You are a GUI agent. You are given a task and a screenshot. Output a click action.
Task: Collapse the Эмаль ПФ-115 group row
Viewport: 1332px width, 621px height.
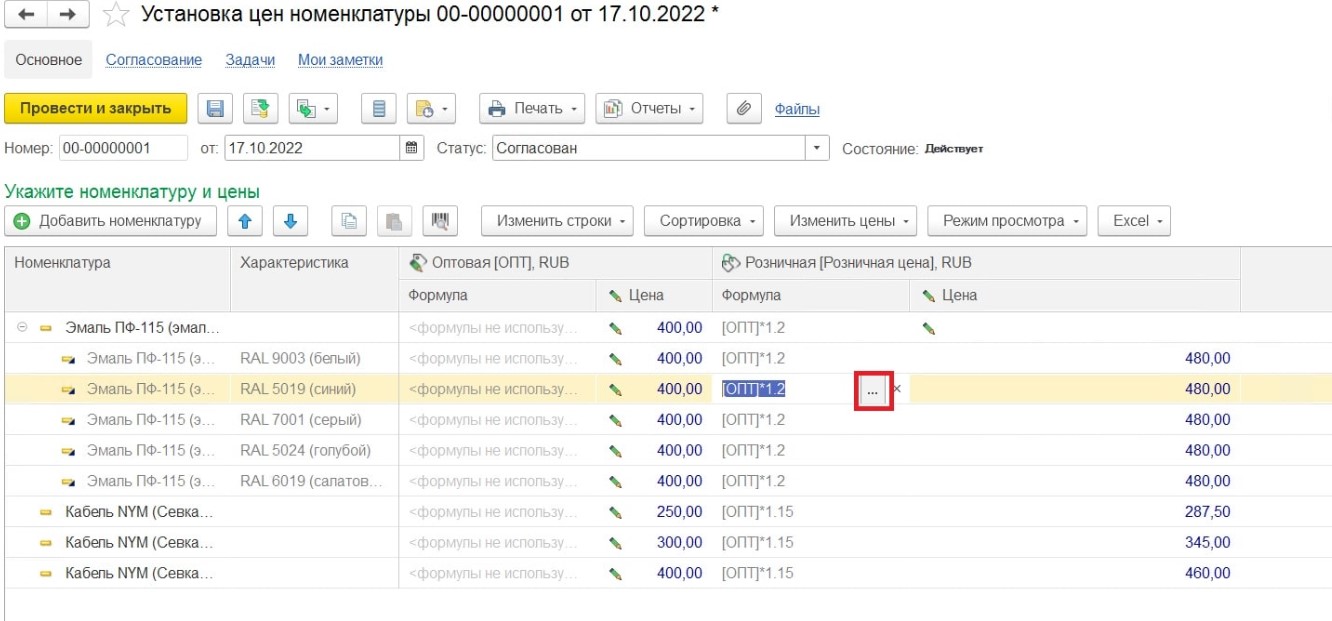pos(23,327)
